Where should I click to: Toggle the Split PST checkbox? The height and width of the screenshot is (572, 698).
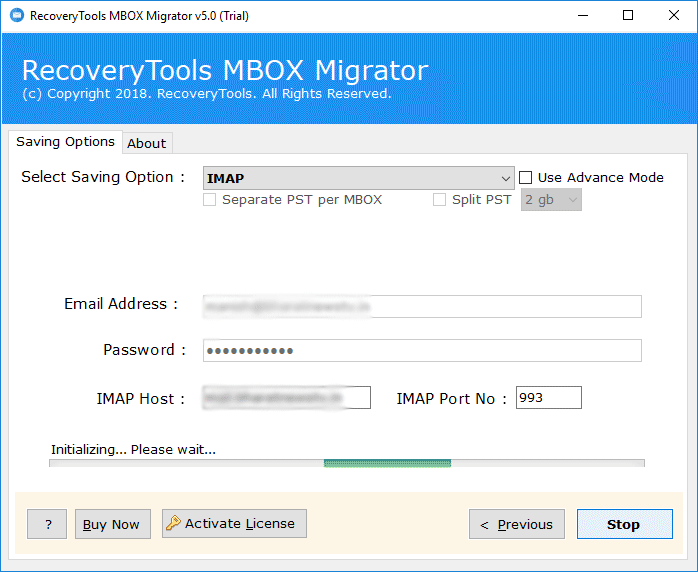(x=439, y=199)
